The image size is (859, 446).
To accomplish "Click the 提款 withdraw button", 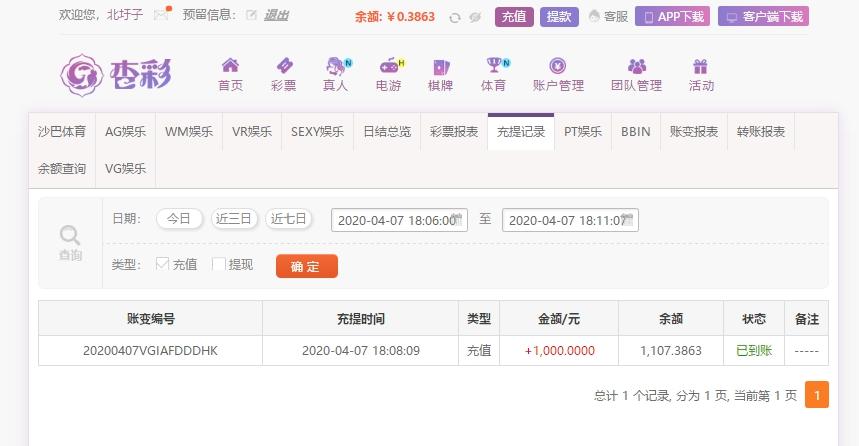I will (x=559, y=16).
